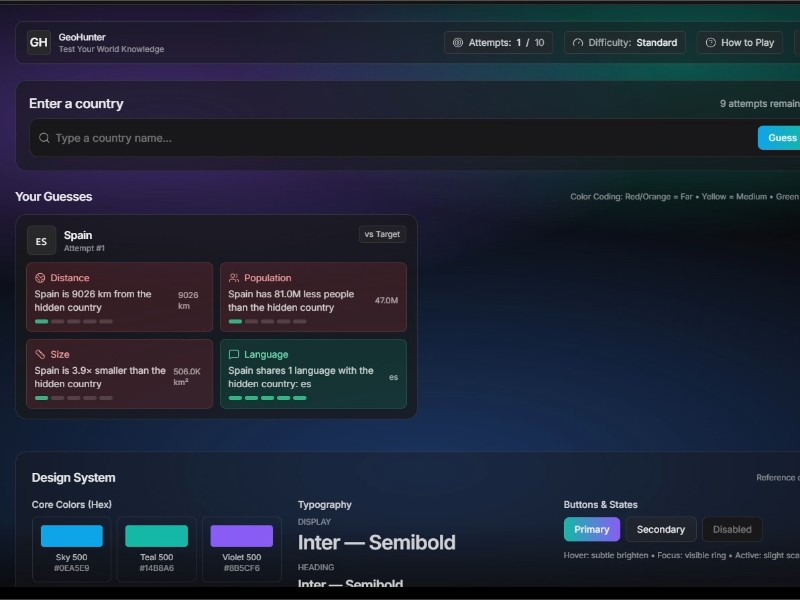Select the Sky 500 color swatch

tap(72, 536)
